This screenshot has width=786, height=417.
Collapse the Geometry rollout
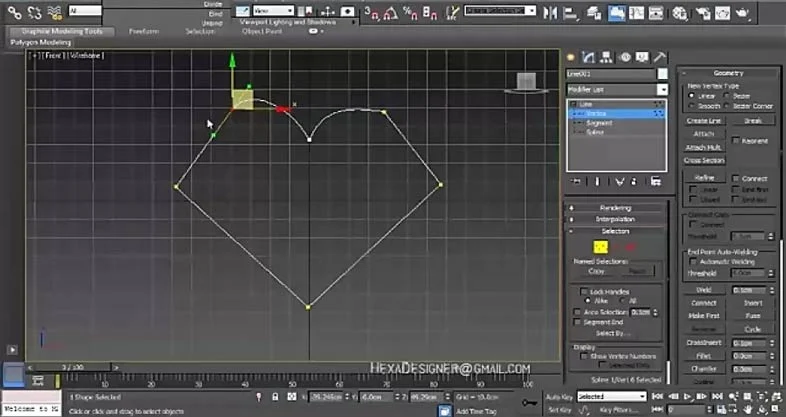(x=728, y=73)
